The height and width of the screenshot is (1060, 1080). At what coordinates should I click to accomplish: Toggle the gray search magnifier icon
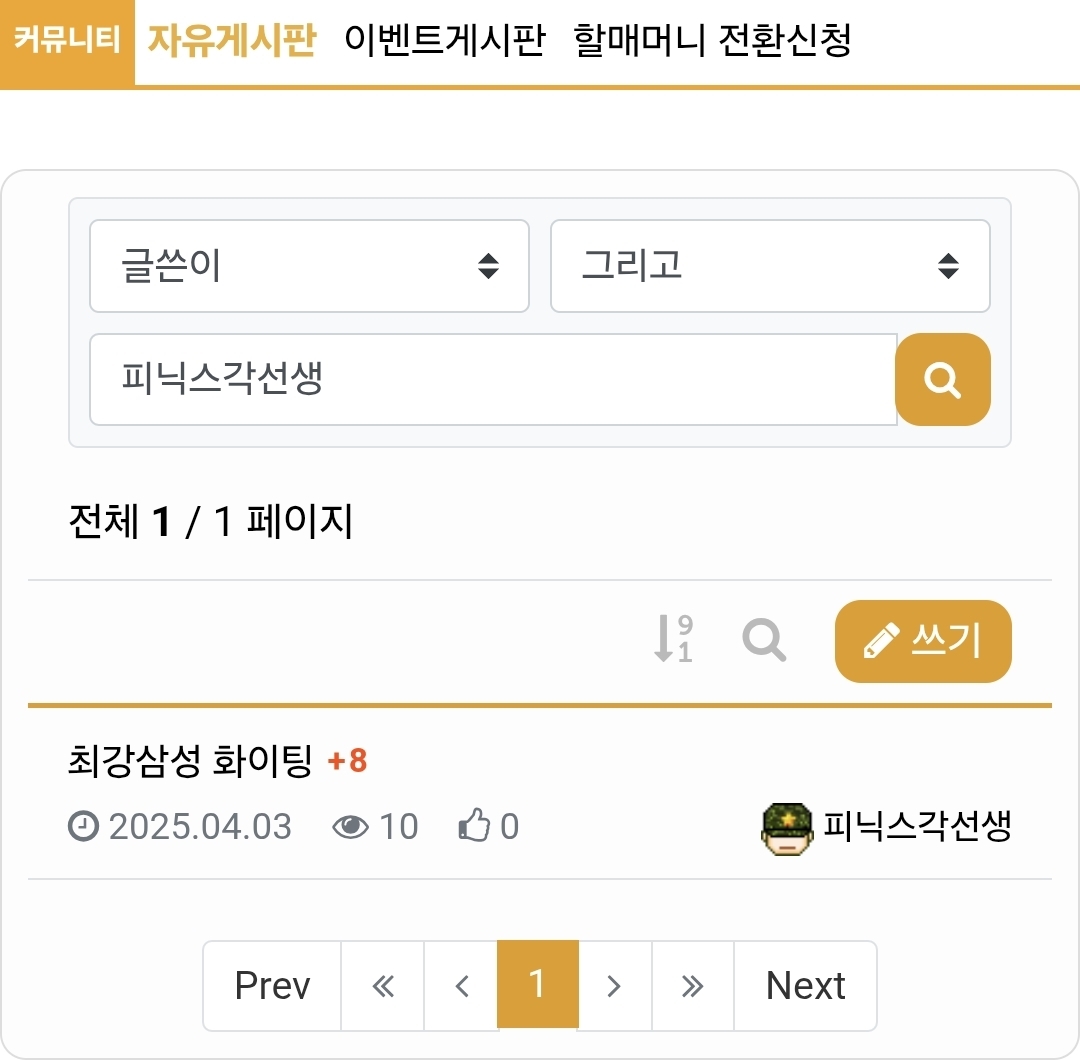click(x=764, y=639)
